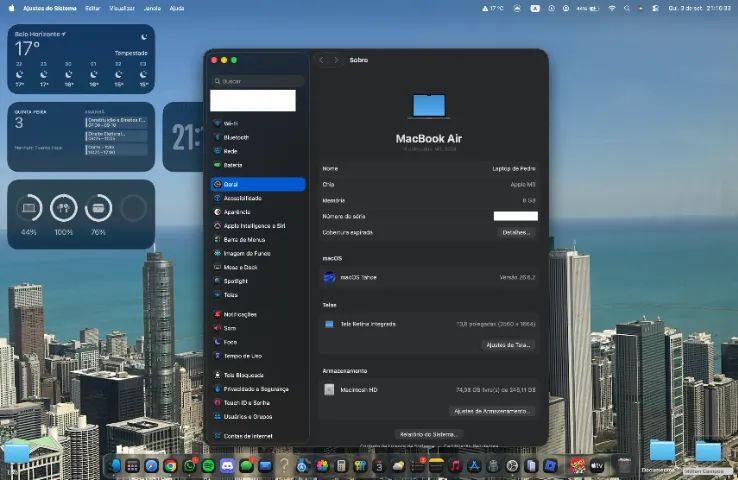This screenshot has width=738, height=480.
Task: Open the Visualizar menu
Action: (122, 8)
